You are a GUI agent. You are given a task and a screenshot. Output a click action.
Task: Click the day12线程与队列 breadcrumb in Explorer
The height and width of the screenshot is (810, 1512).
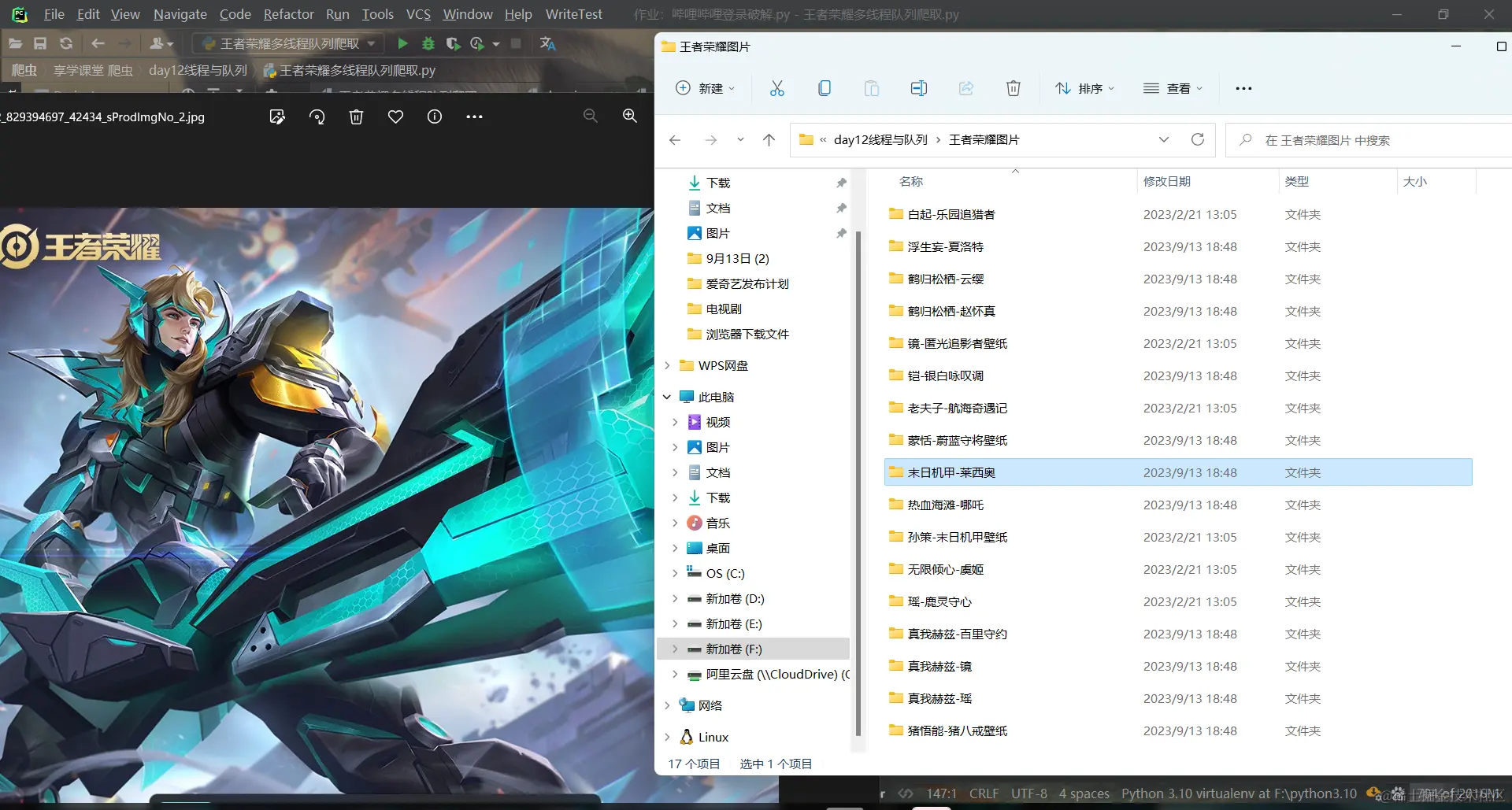(x=880, y=139)
